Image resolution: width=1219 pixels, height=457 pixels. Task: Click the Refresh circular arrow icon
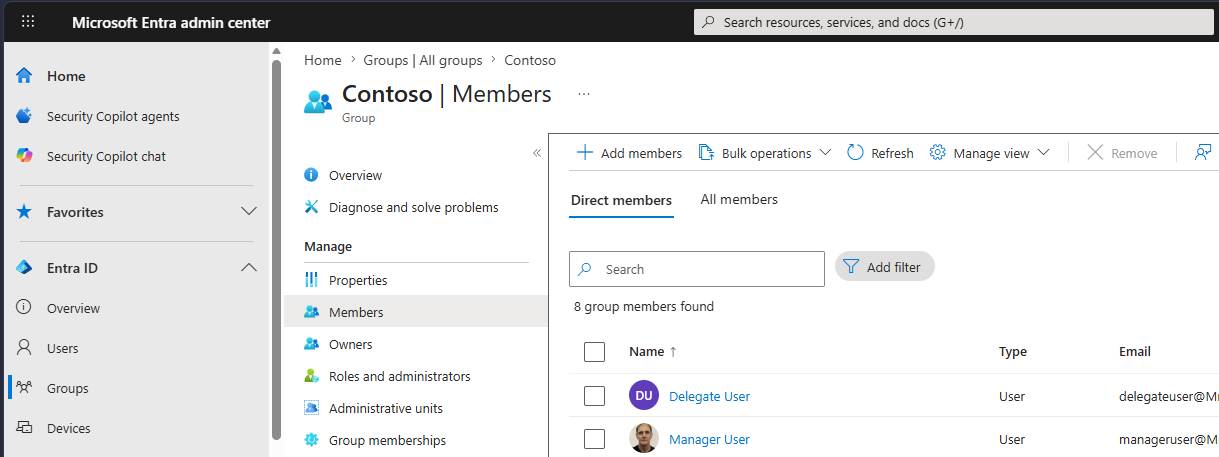[856, 152]
